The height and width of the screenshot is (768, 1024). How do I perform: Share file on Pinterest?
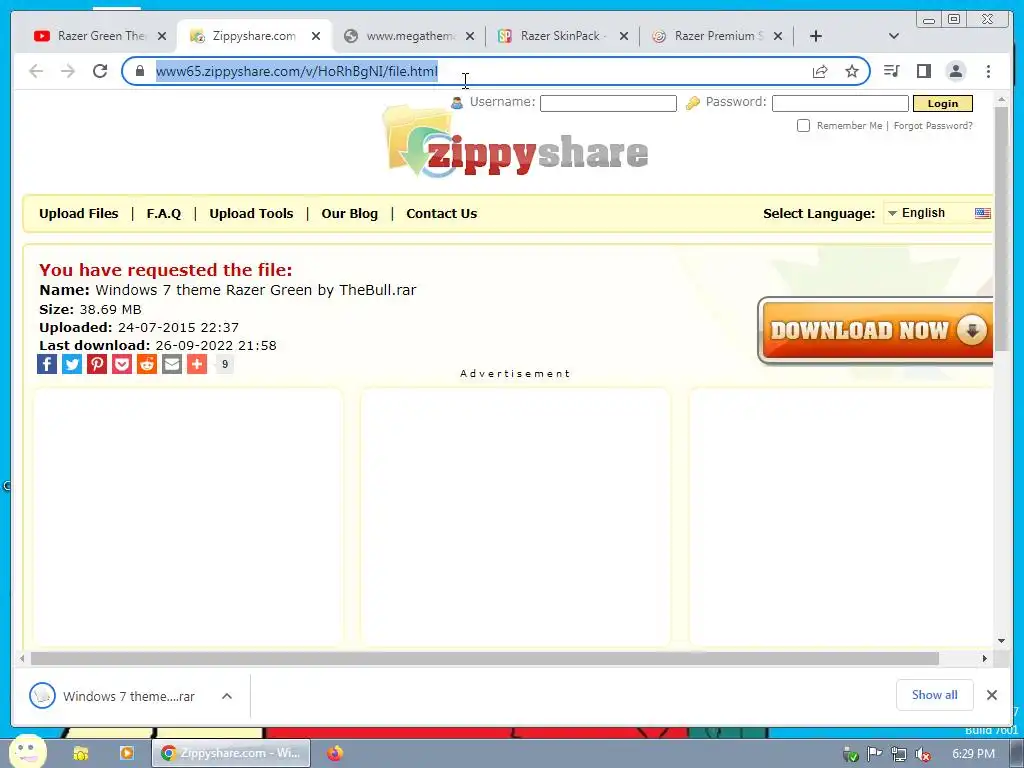coord(97,364)
